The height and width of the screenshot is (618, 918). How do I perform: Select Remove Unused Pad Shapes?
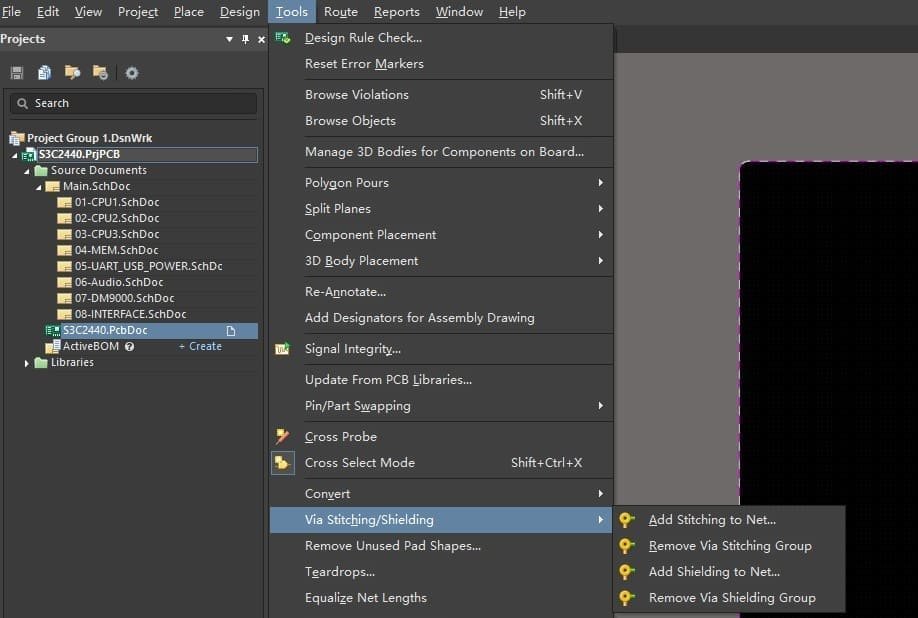click(441, 545)
